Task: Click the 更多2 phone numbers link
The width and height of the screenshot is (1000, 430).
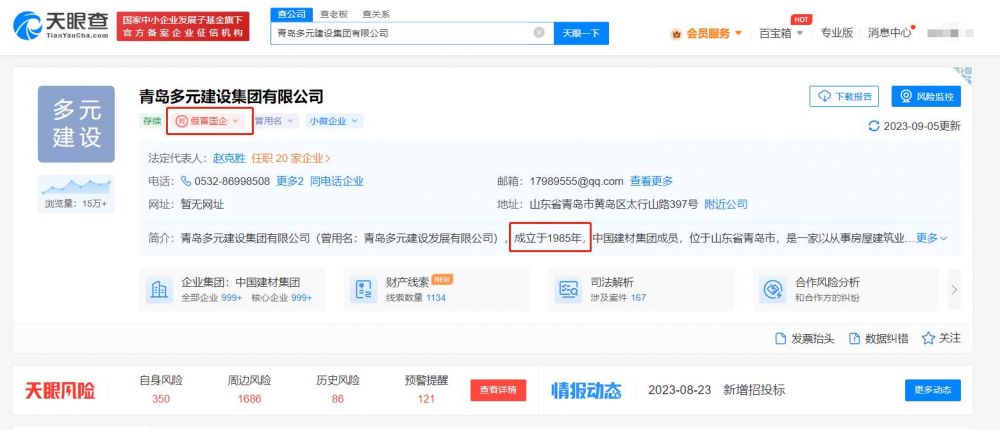Action: click(290, 181)
